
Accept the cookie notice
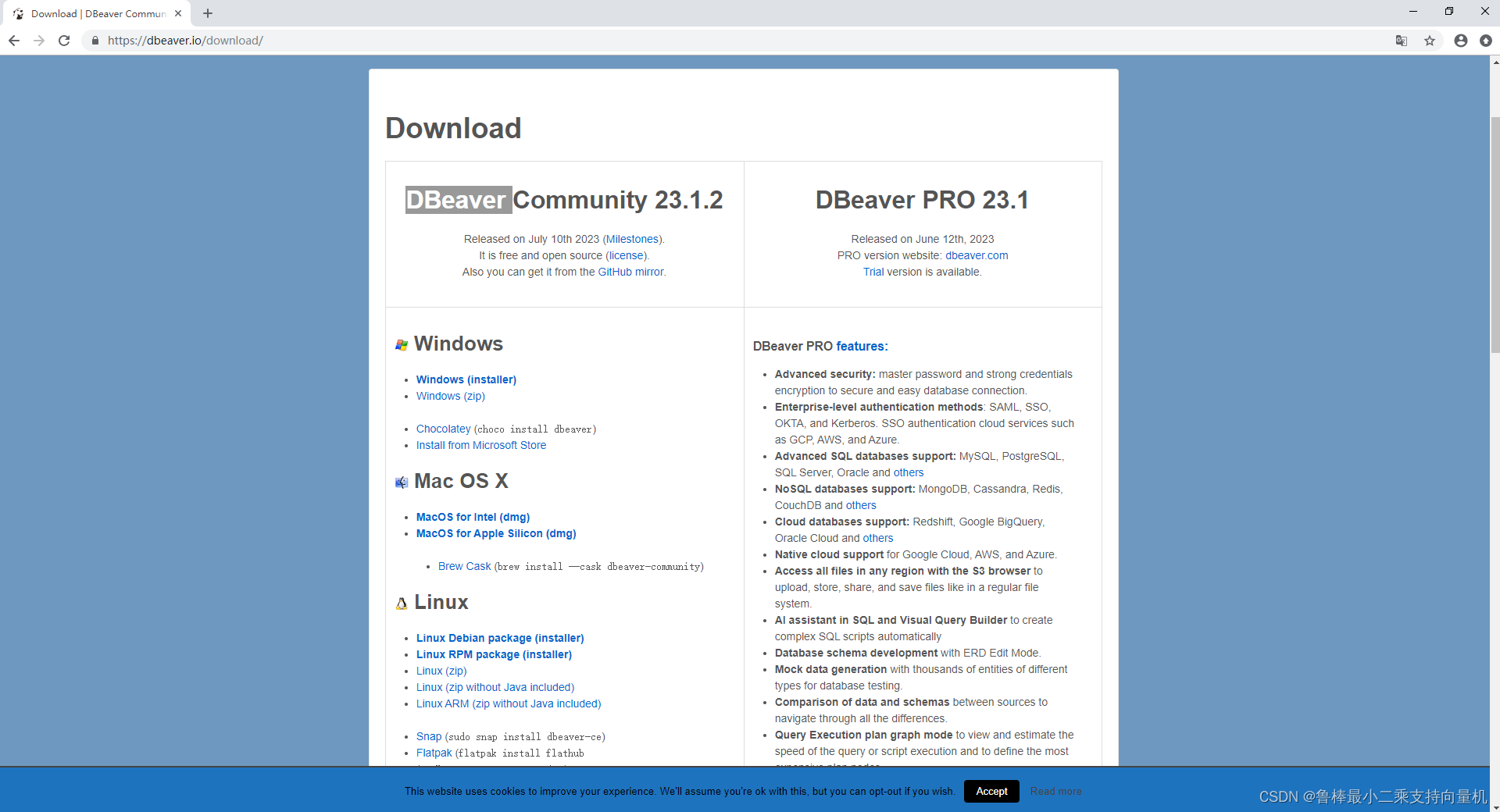click(991, 791)
